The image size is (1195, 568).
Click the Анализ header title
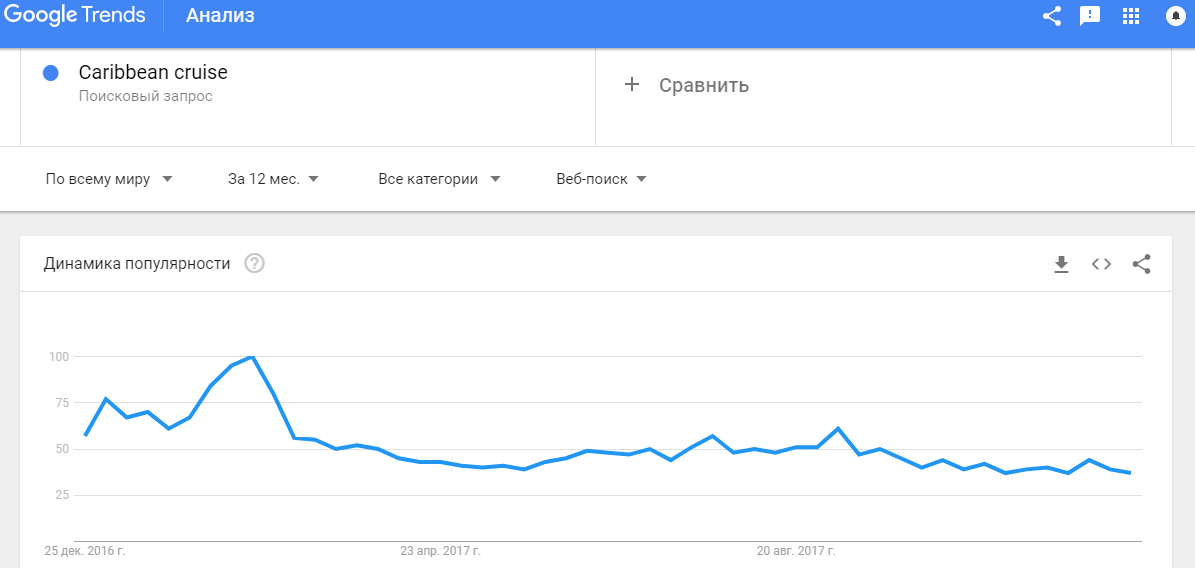click(x=220, y=16)
